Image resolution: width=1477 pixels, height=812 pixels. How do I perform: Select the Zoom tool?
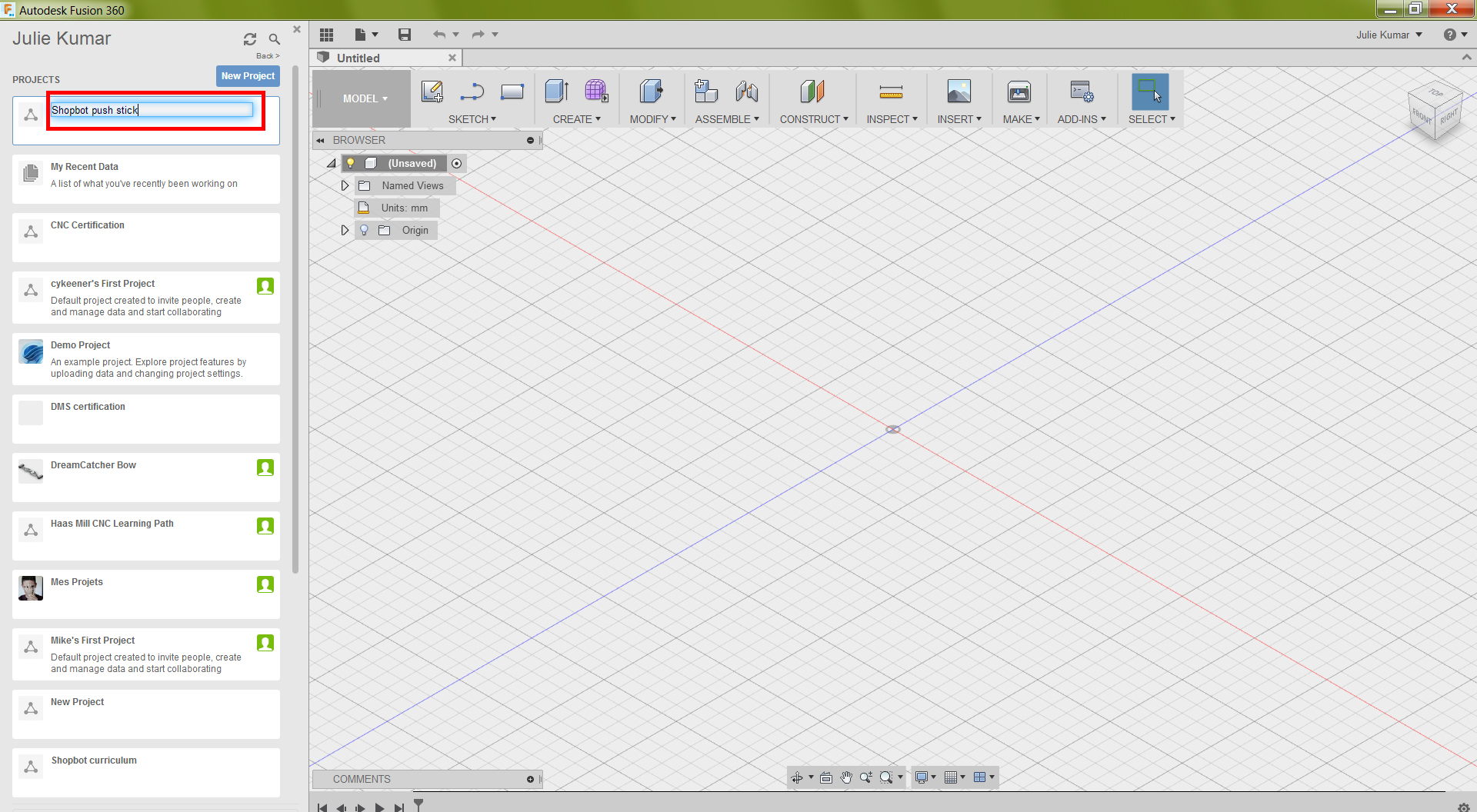point(866,777)
